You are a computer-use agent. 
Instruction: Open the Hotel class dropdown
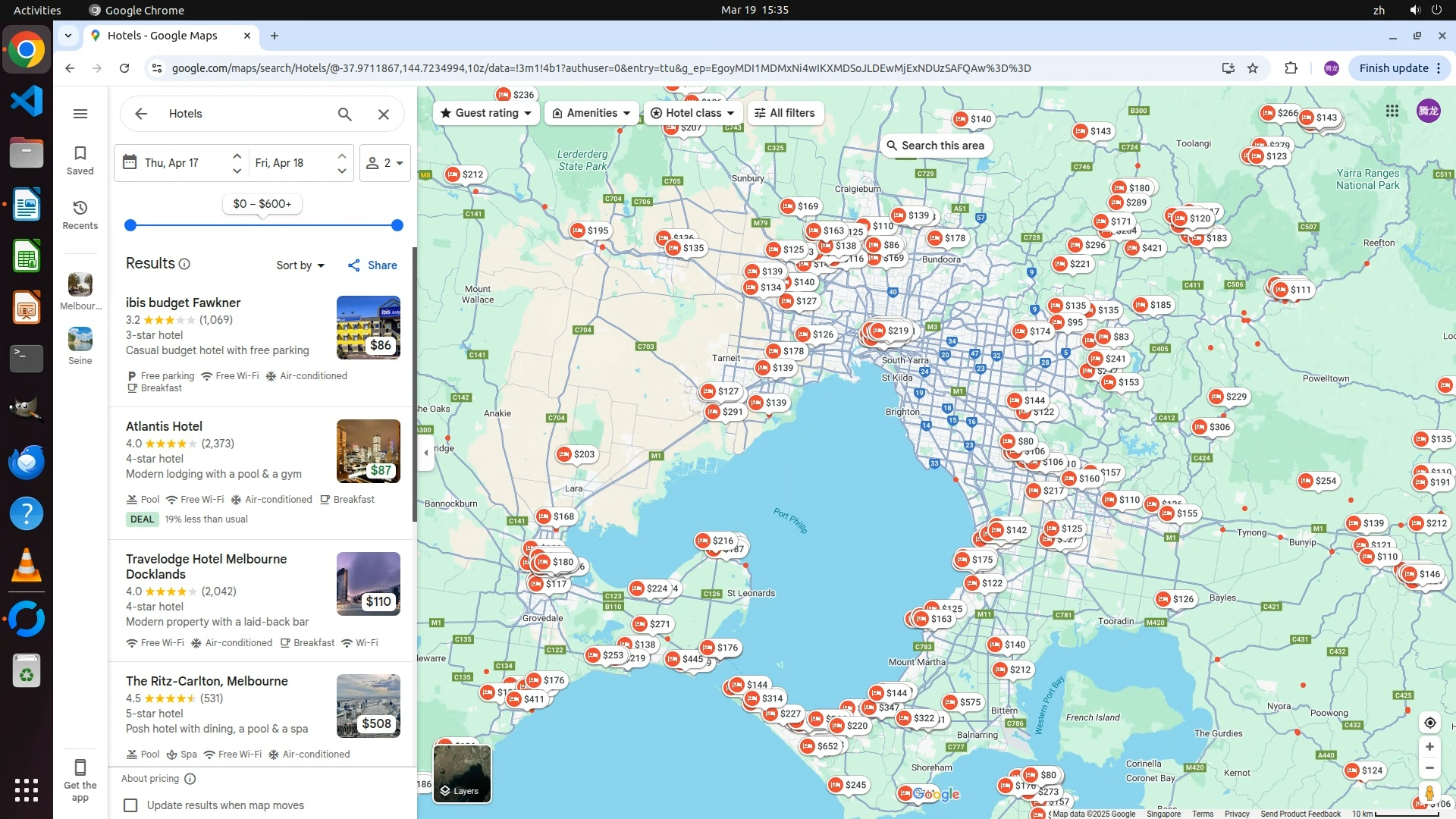pyautogui.click(x=694, y=113)
